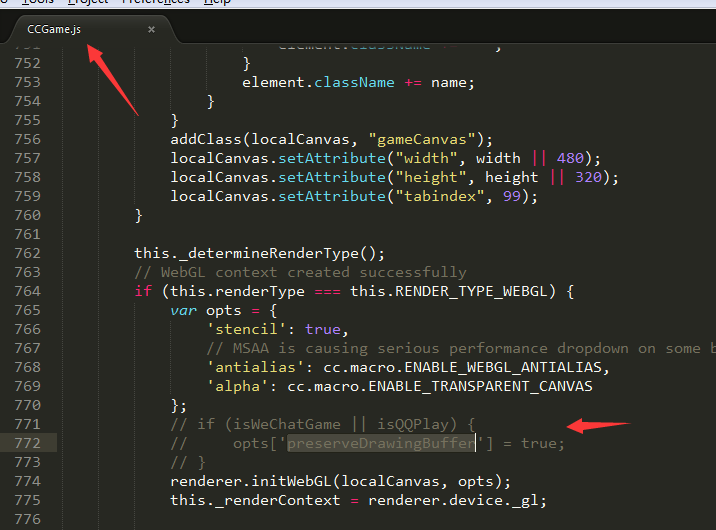Image resolution: width=716 pixels, height=530 pixels.
Task: Click 'name;' at end of line 753
Action: 453,83
